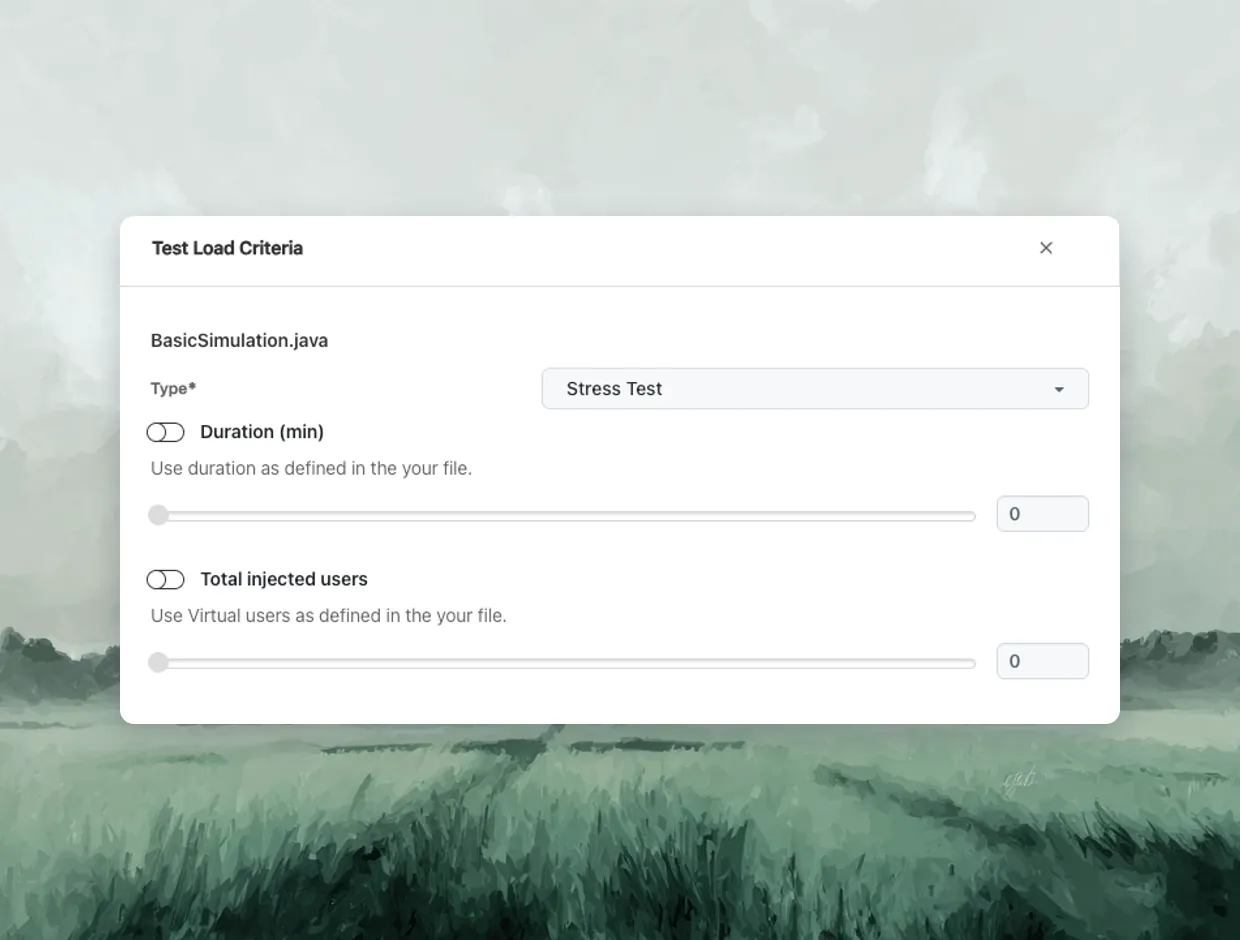This screenshot has height=940, width=1240.
Task: Focus the Duration value input field
Action: coord(1043,514)
